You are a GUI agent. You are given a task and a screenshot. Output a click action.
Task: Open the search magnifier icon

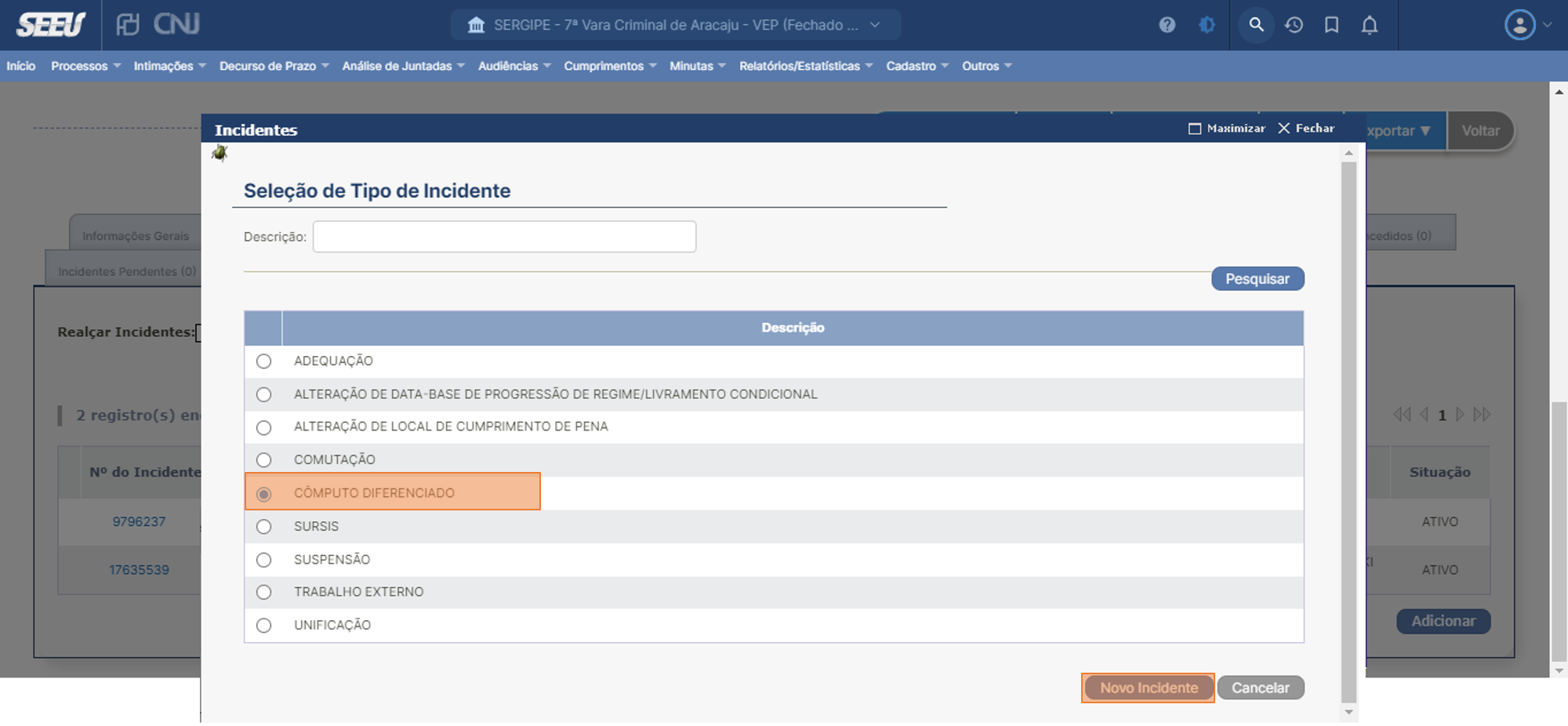point(1256,25)
